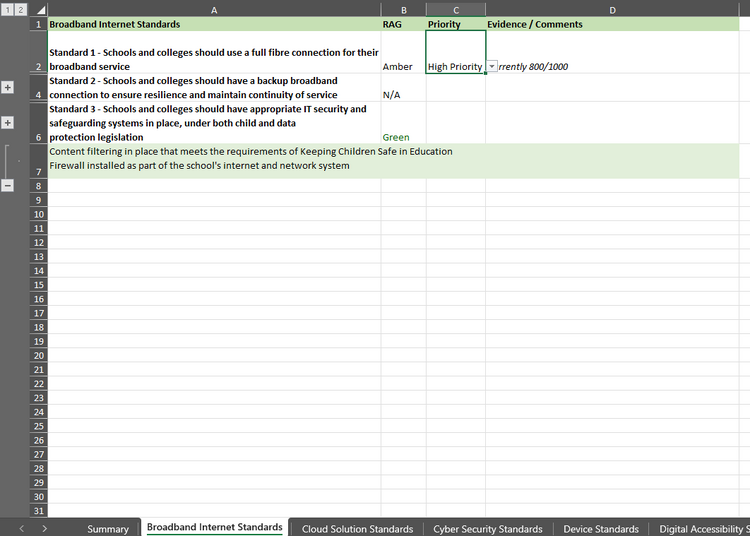This screenshot has height=536, width=750.
Task: Select row 4 header
Action: pyautogui.click(x=38, y=88)
